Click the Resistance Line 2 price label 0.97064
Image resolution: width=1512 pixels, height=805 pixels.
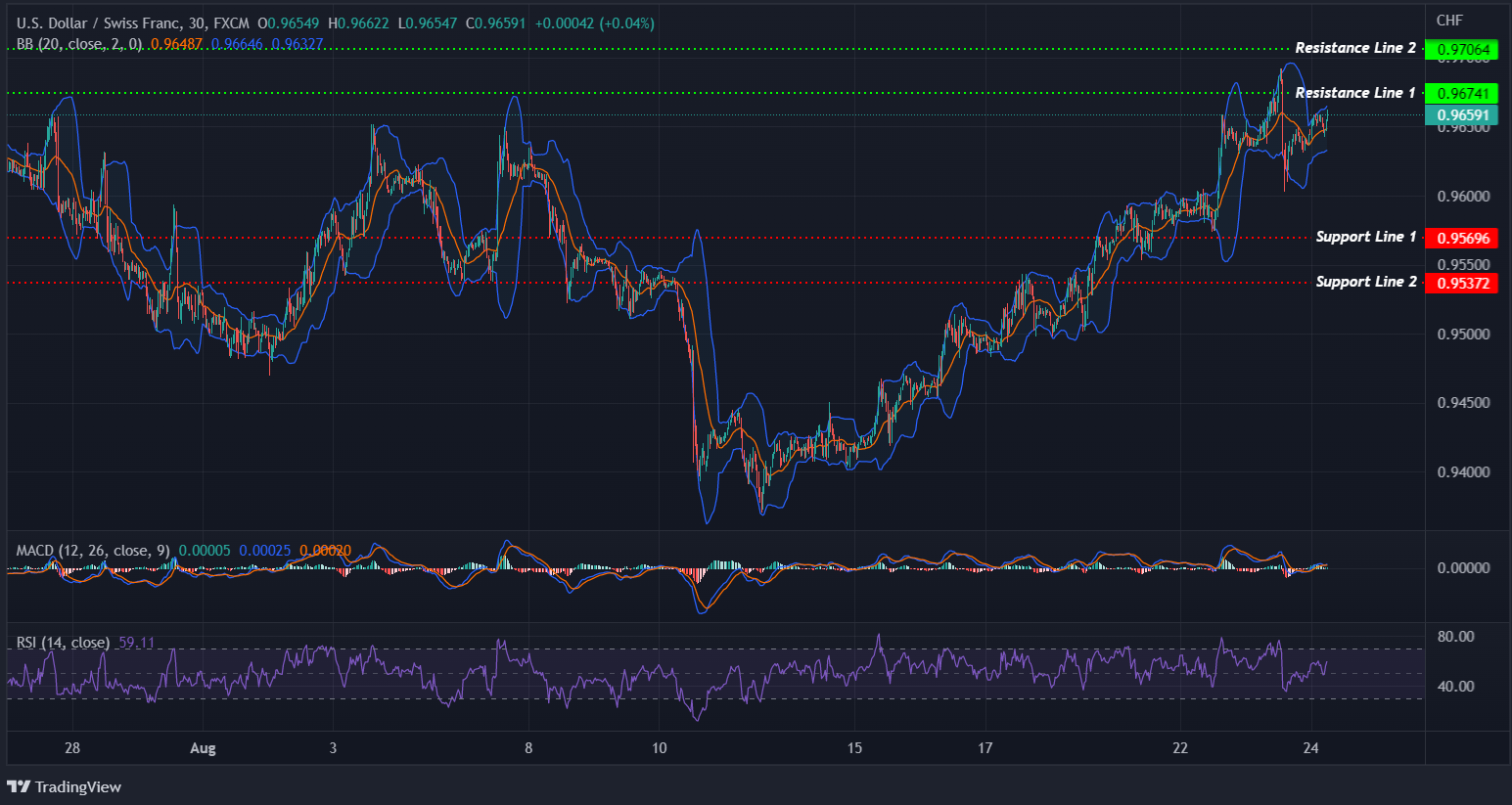click(1462, 48)
